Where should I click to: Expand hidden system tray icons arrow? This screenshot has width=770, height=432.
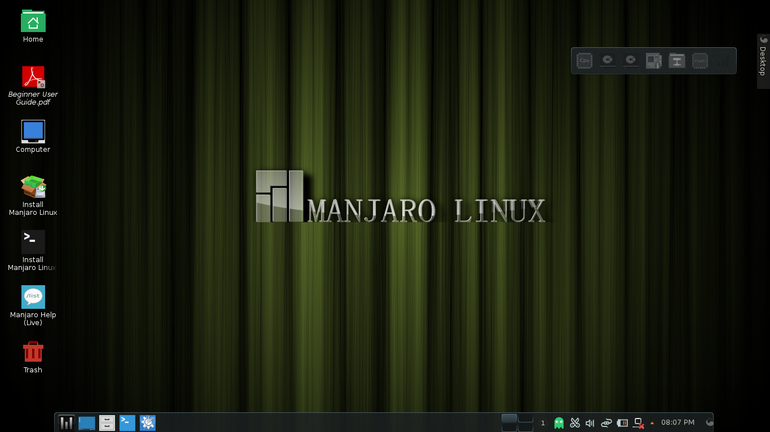pyautogui.click(x=652, y=423)
